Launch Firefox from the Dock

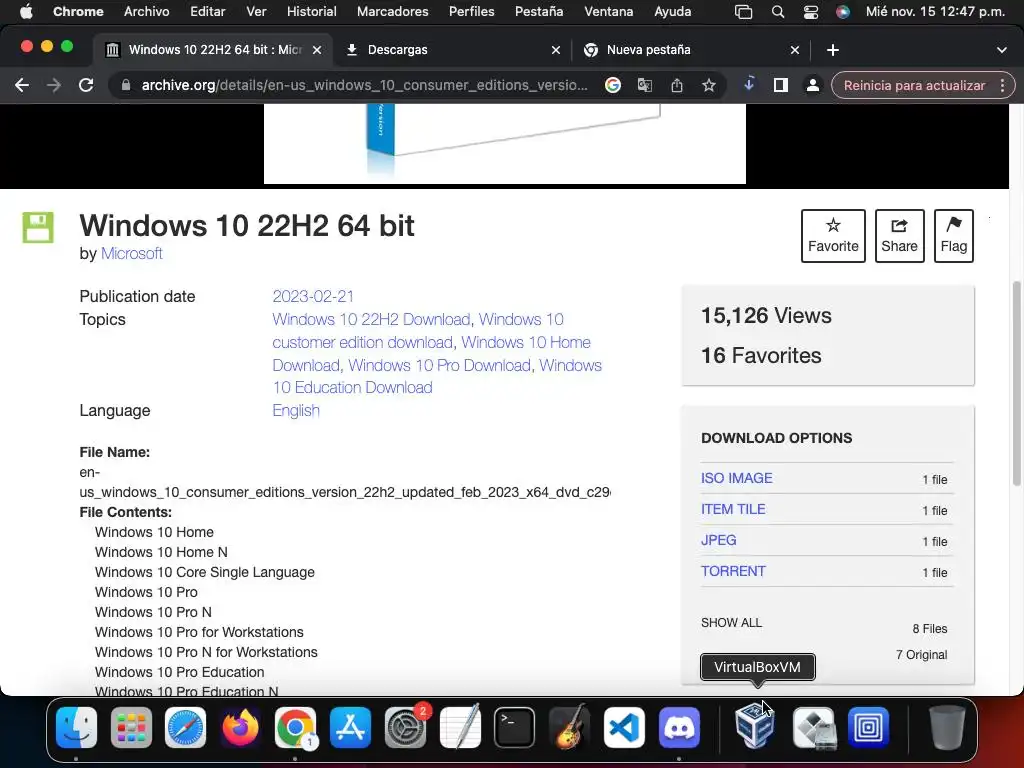[x=240, y=728]
